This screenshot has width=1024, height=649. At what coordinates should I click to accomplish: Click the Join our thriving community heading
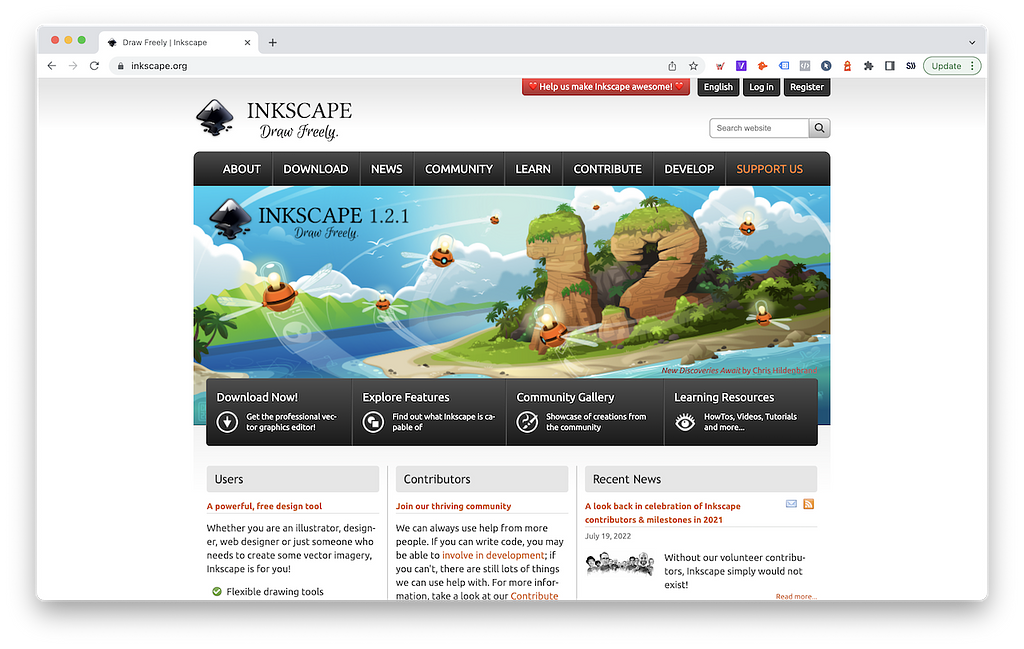453,506
